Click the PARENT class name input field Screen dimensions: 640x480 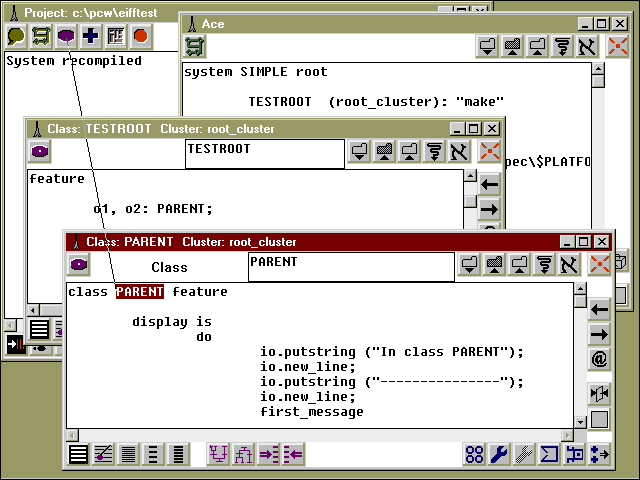[350, 267]
